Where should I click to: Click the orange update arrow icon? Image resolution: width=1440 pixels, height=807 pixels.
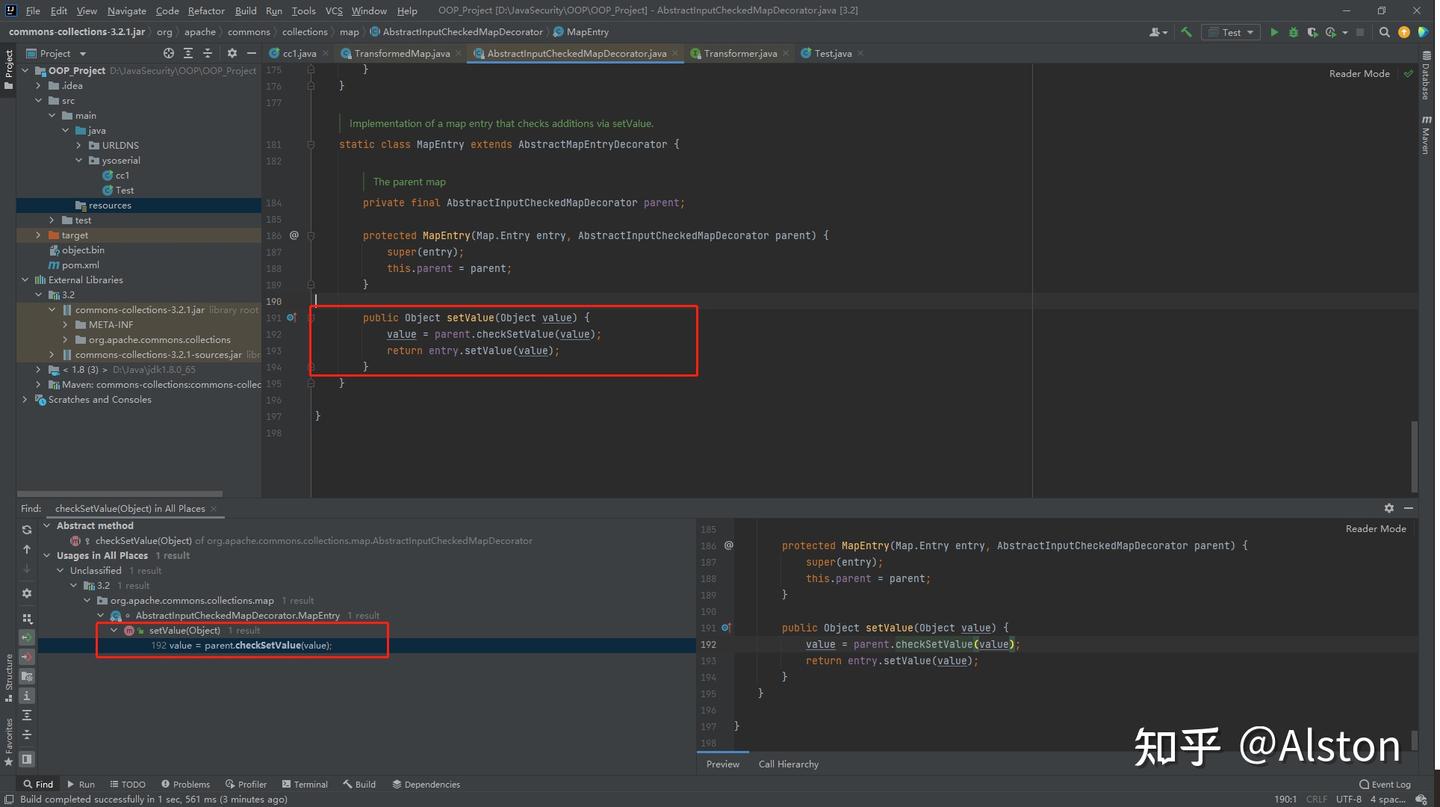1404,32
